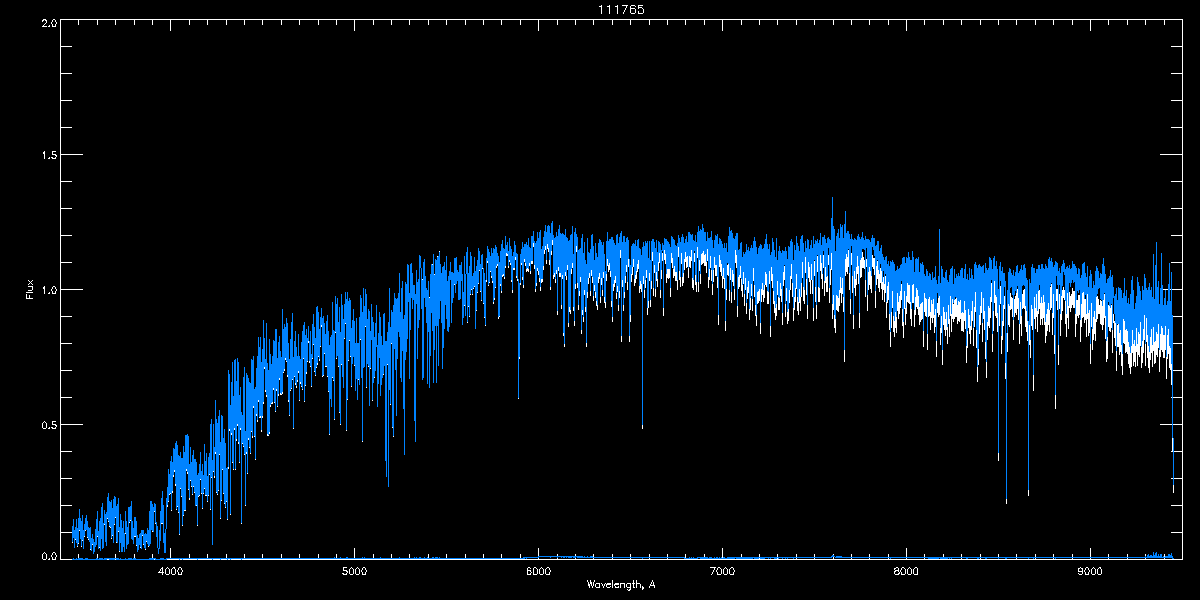The width and height of the screenshot is (1200, 600).
Task: Click the Wavelength, A x-axis label
Action: point(620,584)
